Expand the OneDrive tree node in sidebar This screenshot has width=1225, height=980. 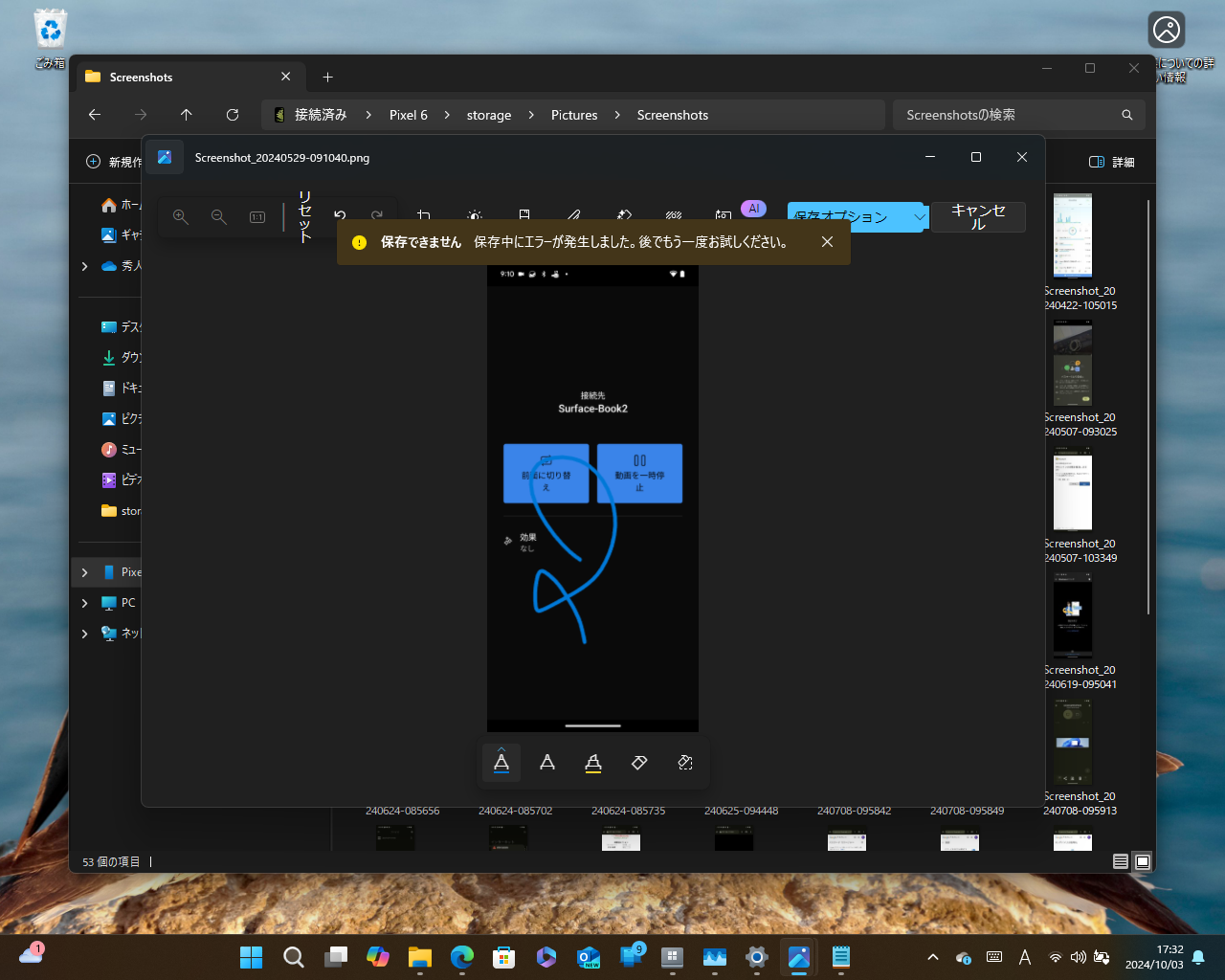pos(85,266)
